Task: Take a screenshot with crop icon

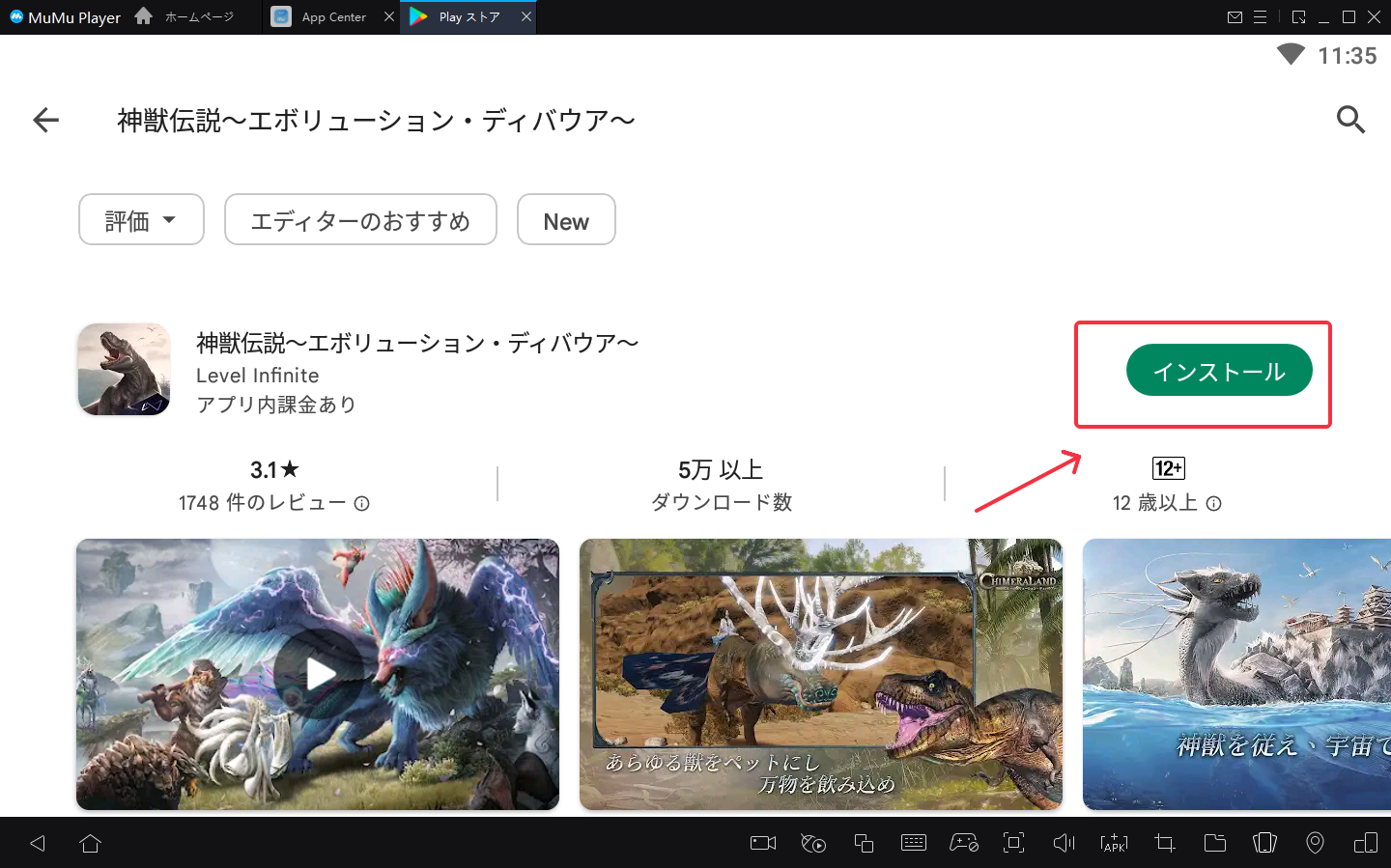Action: (1165, 843)
